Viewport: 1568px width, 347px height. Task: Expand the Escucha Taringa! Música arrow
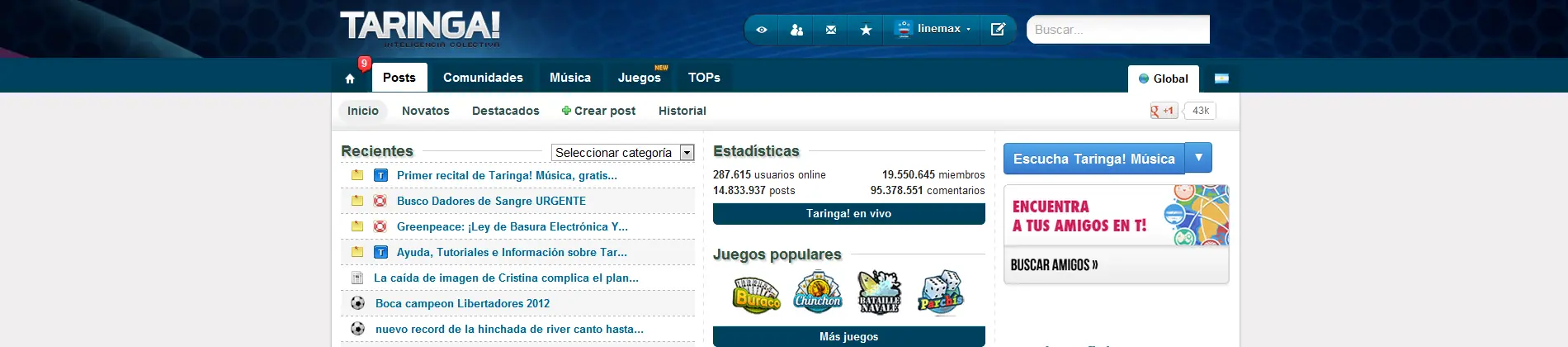[x=1198, y=158]
